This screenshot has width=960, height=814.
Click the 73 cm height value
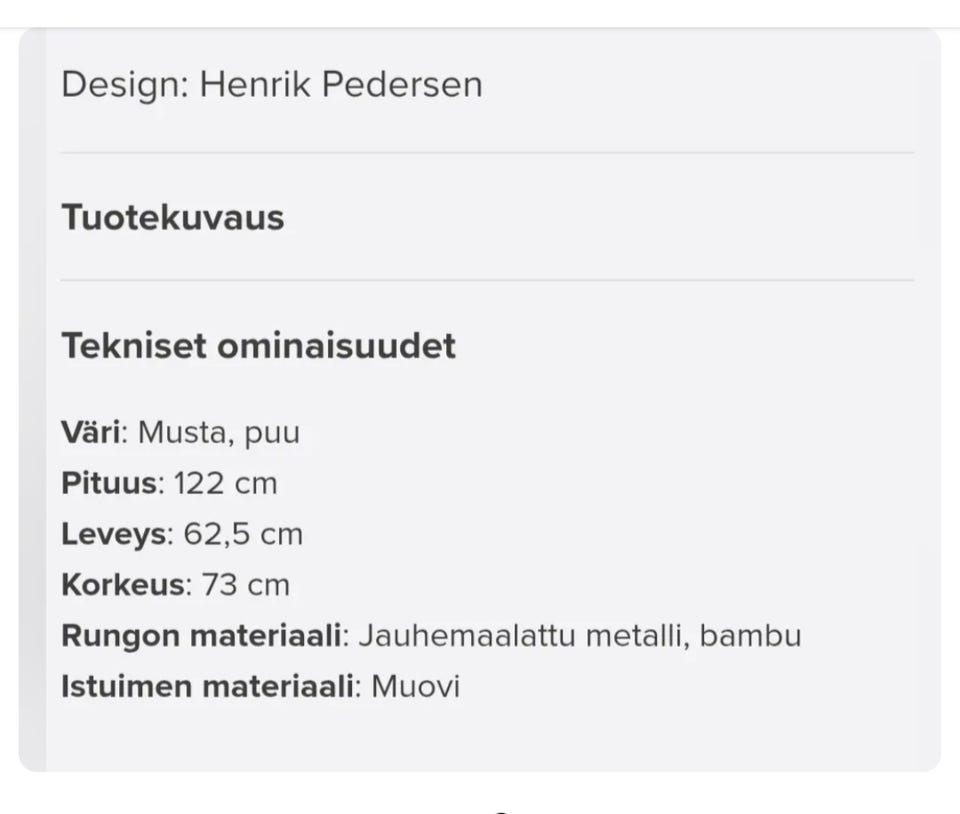click(246, 585)
